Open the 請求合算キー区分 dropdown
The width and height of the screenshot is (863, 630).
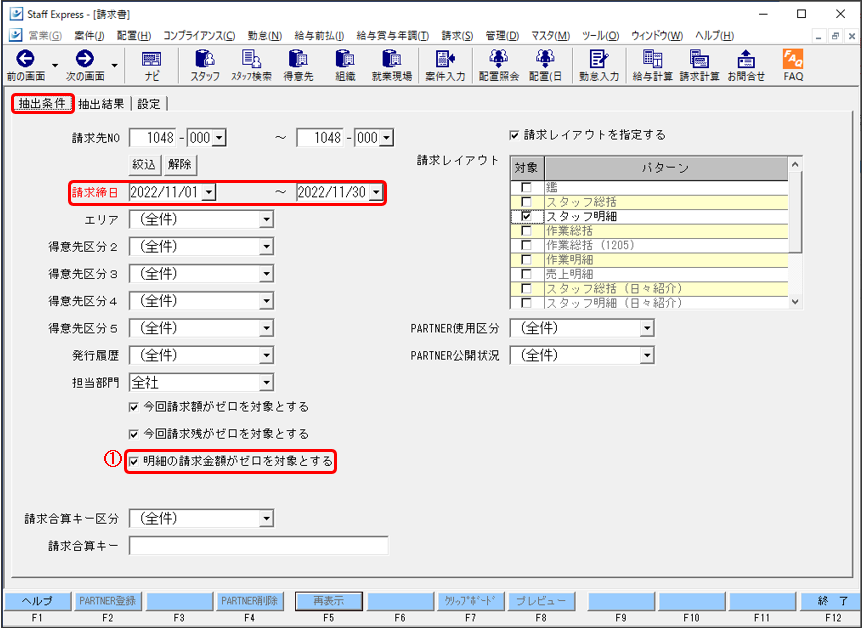(x=266, y=518)
